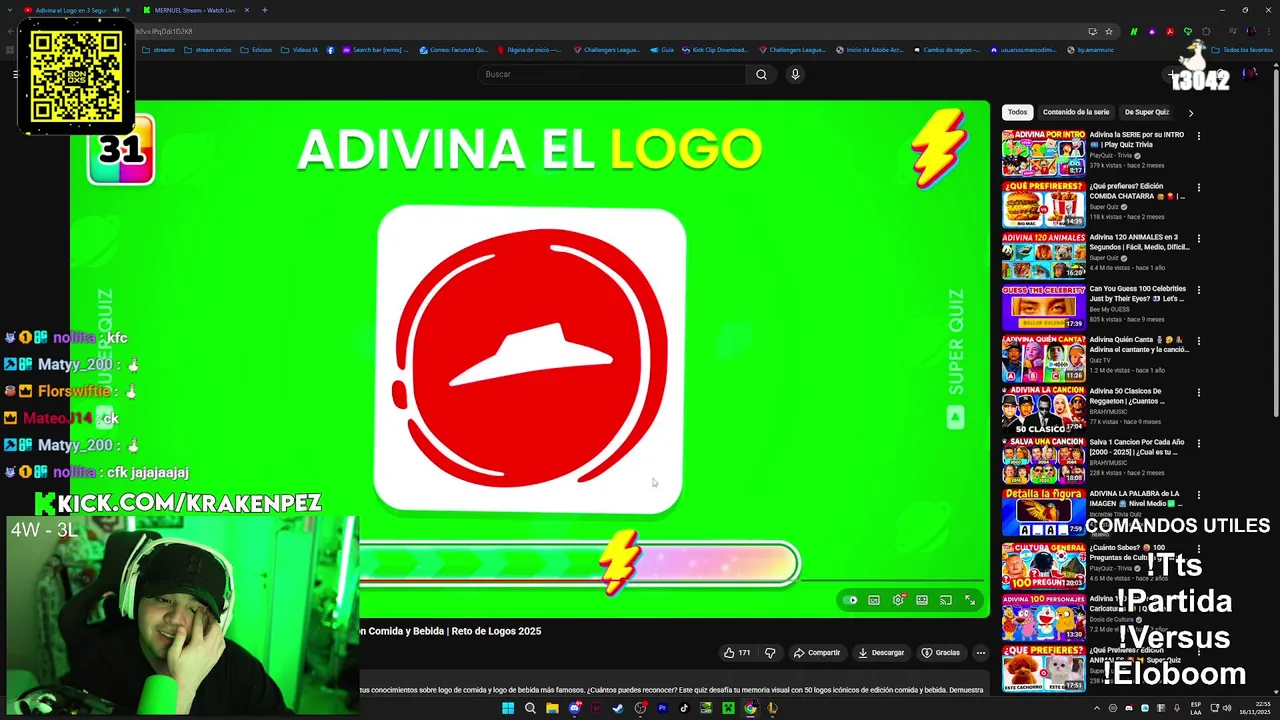Image resolution: width=1280 pixels, height=720 pixels.
Task: Open League of Legends taskbar icon
Action: (772, 708)
